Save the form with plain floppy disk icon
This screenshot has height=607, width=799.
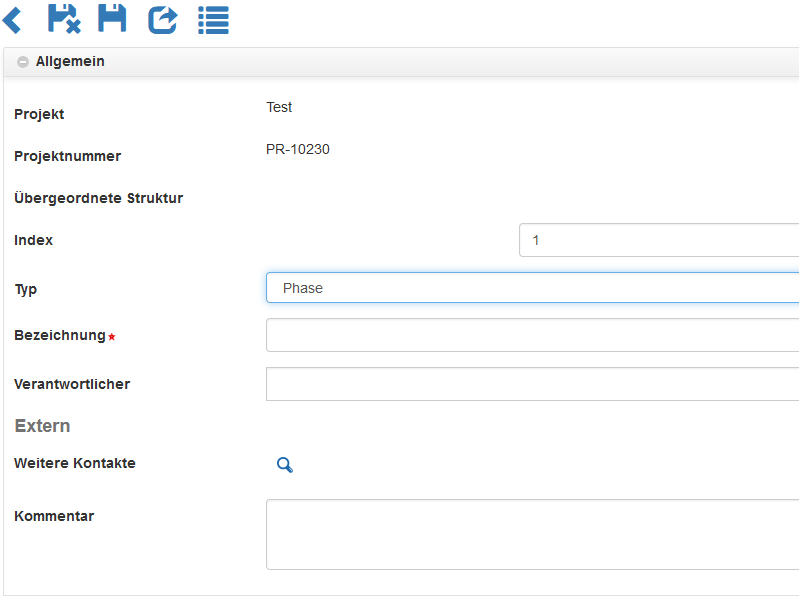pyautogui.click(x=112, y=18)
